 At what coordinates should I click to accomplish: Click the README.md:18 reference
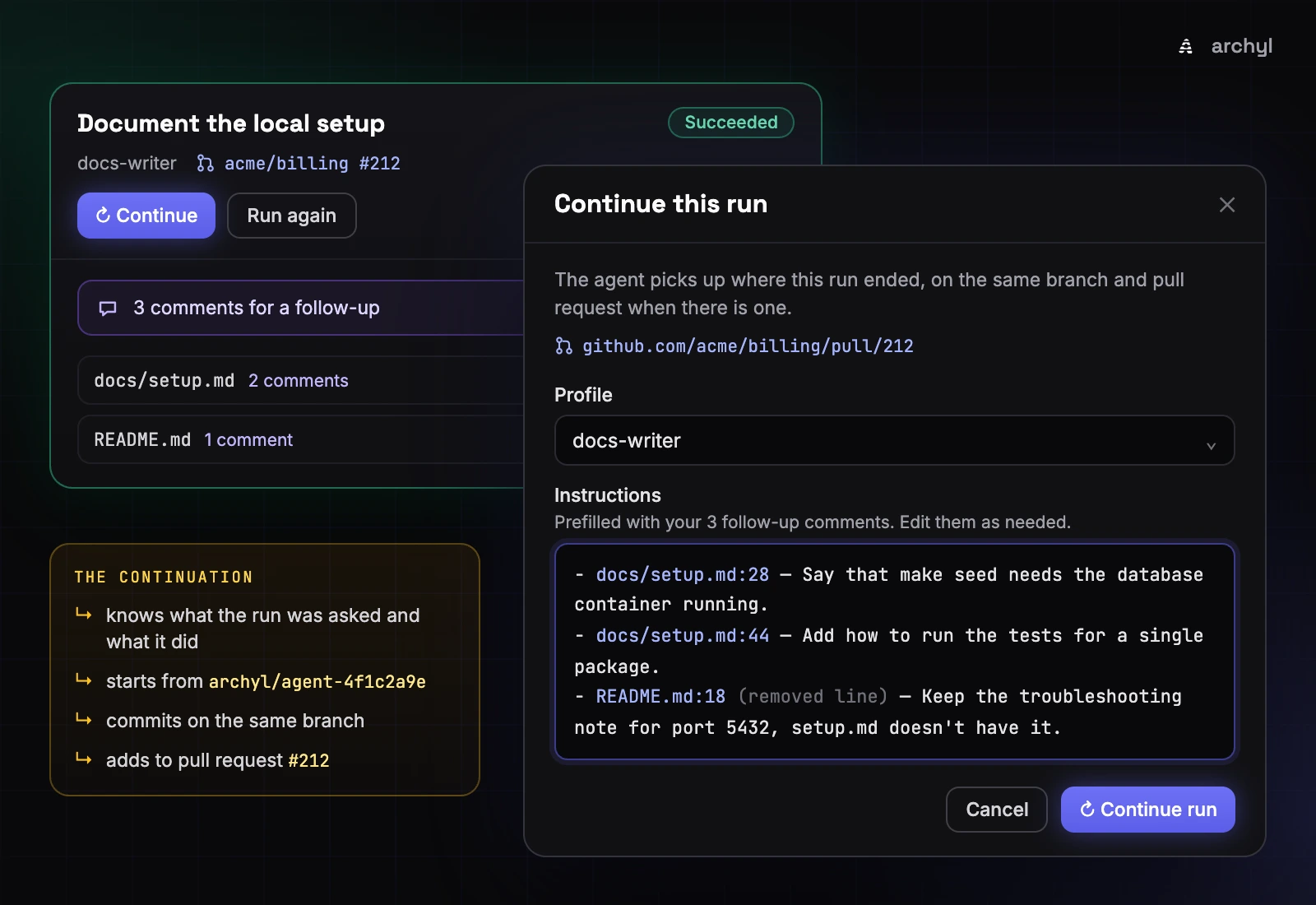tap(660, 696)
